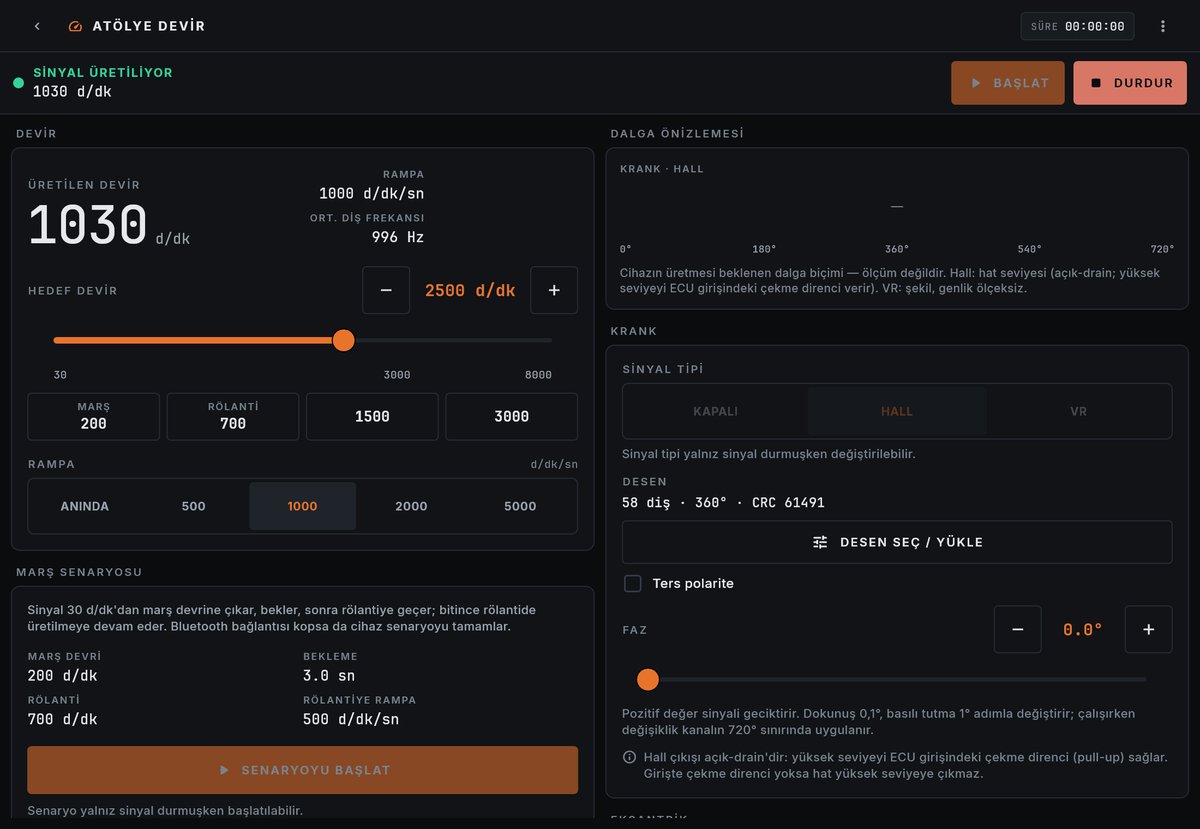
Task: Select the RÖLANTİ 700 preset
Action: (233, 416)
